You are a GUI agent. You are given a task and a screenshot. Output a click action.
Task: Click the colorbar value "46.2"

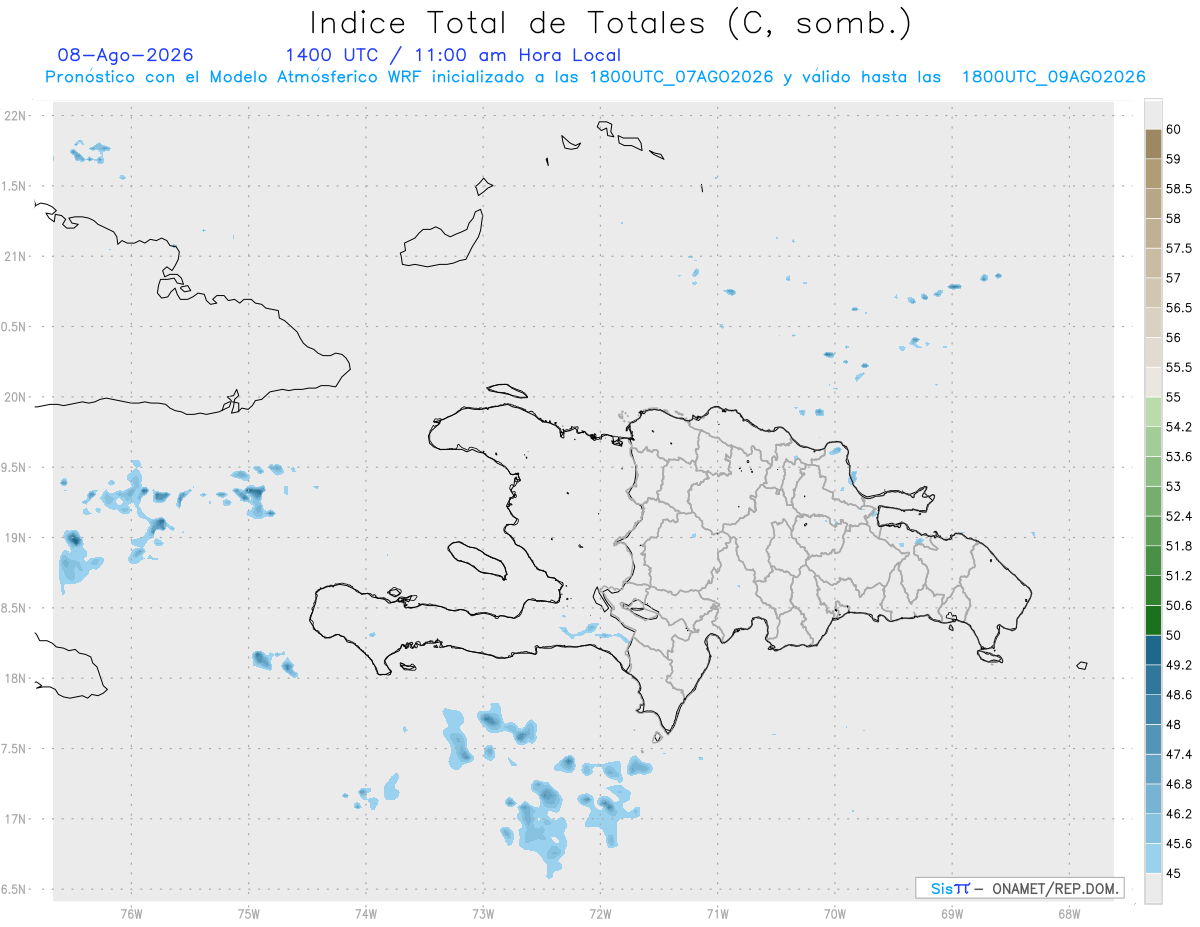(x=1179, y=814)
